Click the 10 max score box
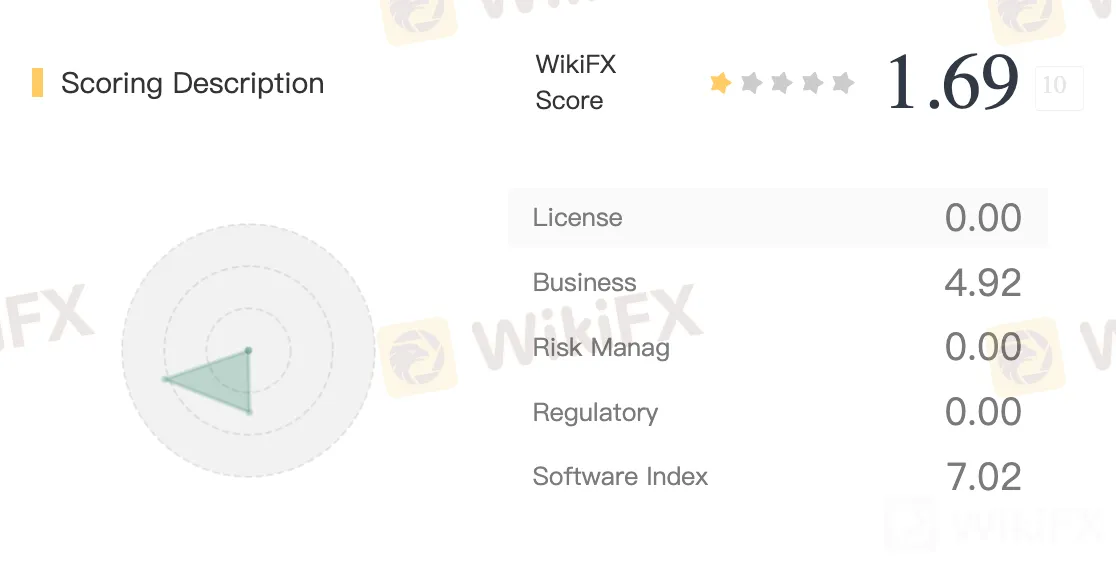Image resolution: width=1116 pixels, height=572 pixels. pos(1059,88)
